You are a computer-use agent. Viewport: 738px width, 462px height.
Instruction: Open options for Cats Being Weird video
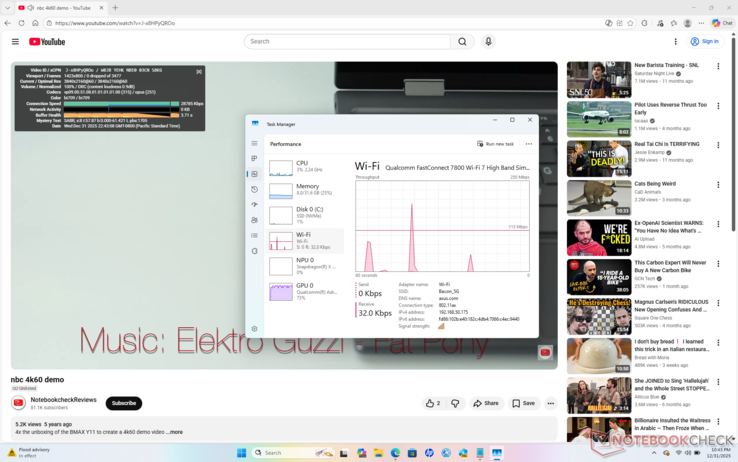pyautogui.click(x=718, y=185)
